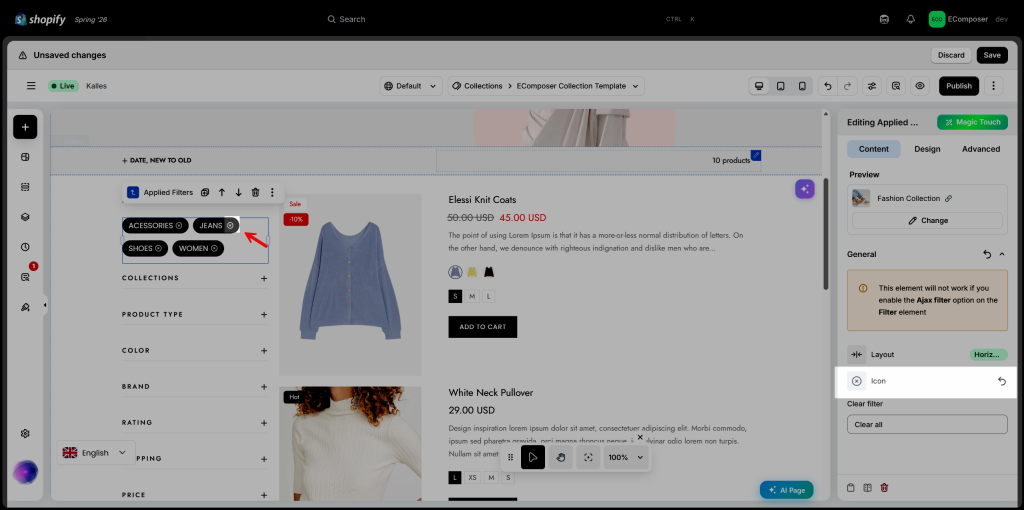The width and height of the screenshot is (1024, 510).
Task: Open the English language selector
Action: [96, 453]
